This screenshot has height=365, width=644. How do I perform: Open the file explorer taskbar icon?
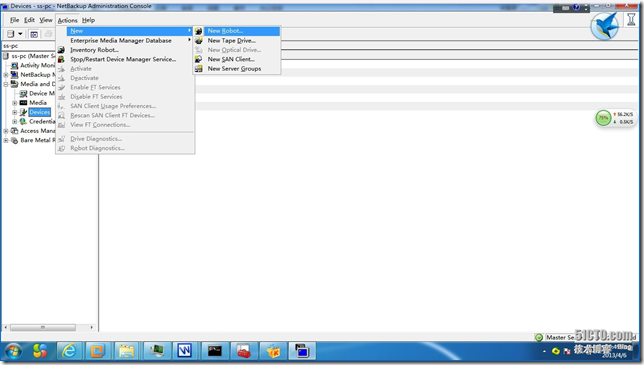pos(126,351)
